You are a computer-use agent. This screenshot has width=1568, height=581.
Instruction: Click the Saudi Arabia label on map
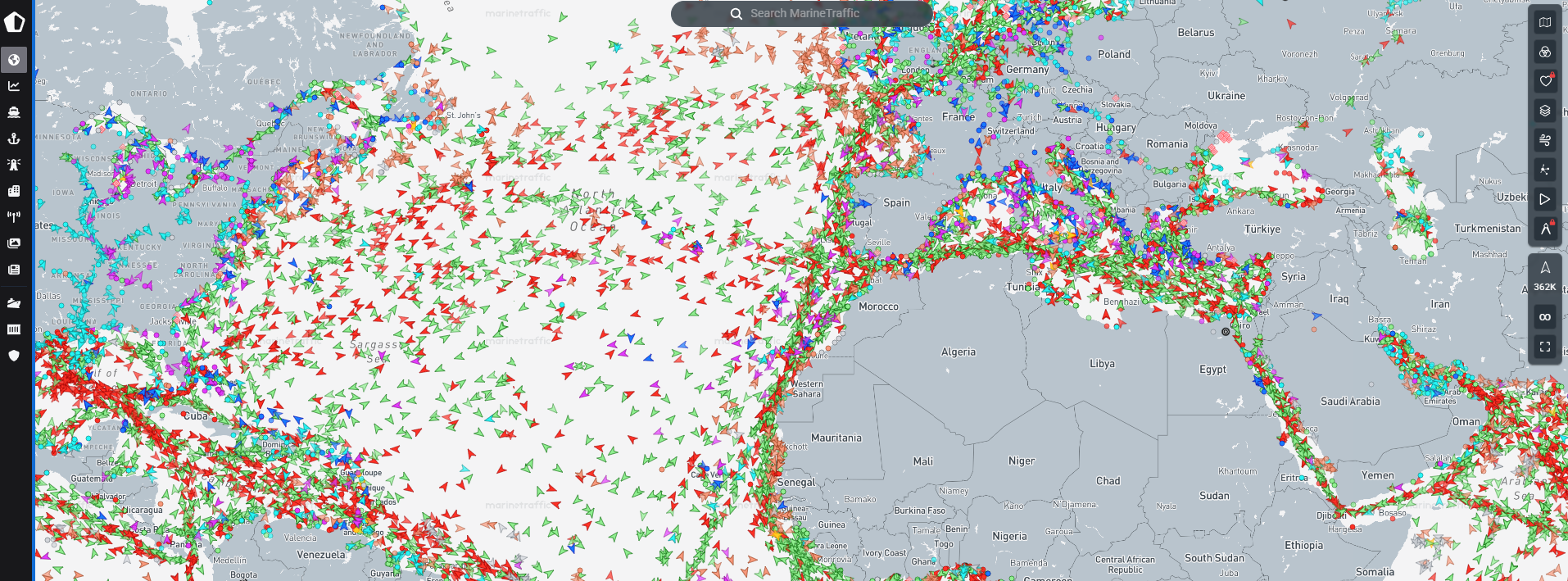click(x=1350, y=402)
